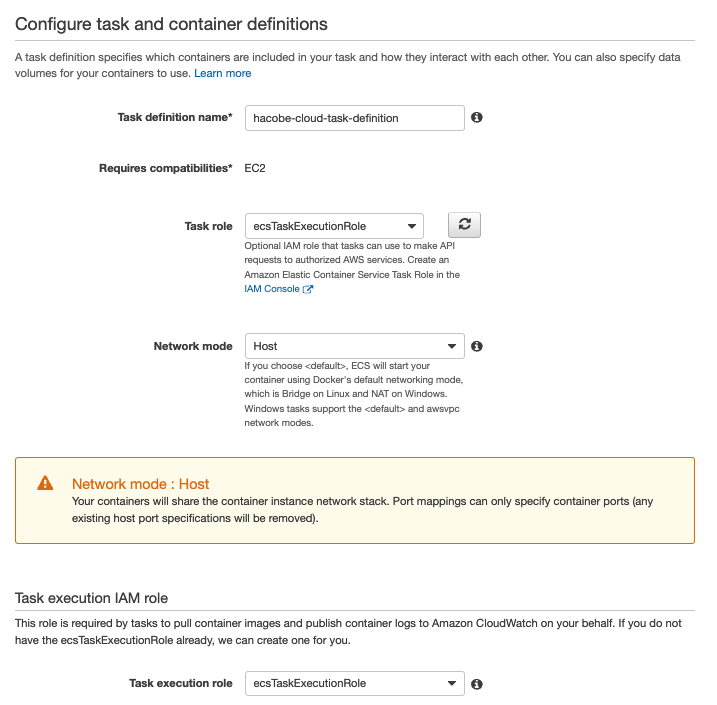Click the info icon beside Network mode dropdown
Screen dimensions: 717x705
tap(477, 346)
